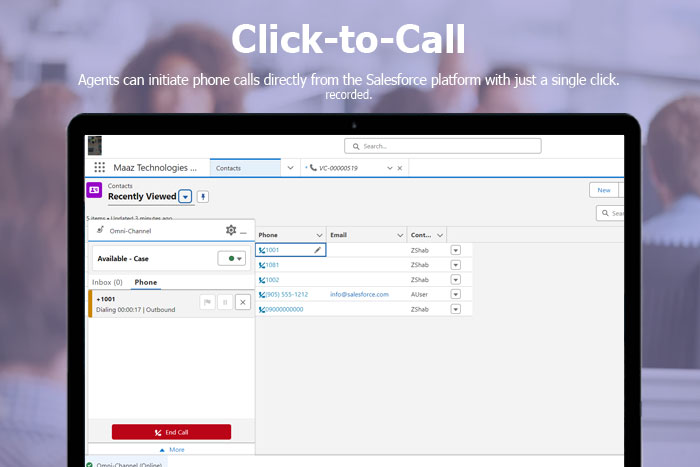Open row actions for 1081 contact
The width and height of the screenshot is (700, 467).
pyautogui.click(x=455, y=265)
